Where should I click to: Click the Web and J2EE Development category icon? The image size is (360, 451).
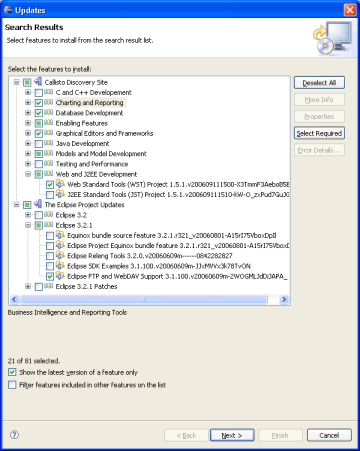click(x=49, y=174)
